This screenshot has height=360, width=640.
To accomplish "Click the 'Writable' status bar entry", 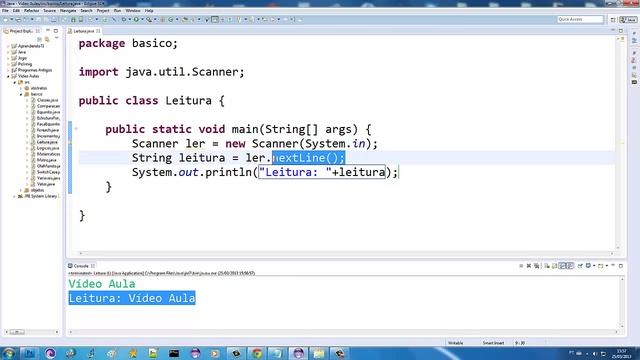I will tap(456, 343).
